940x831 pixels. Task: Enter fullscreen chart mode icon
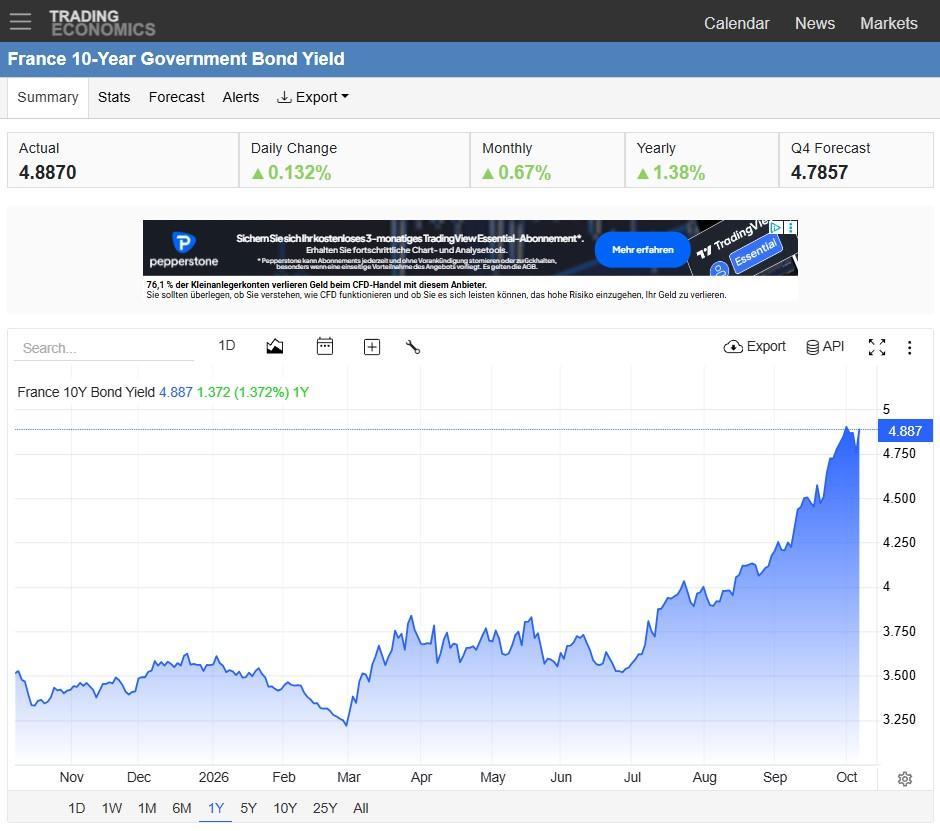click(x=876, y=347)
